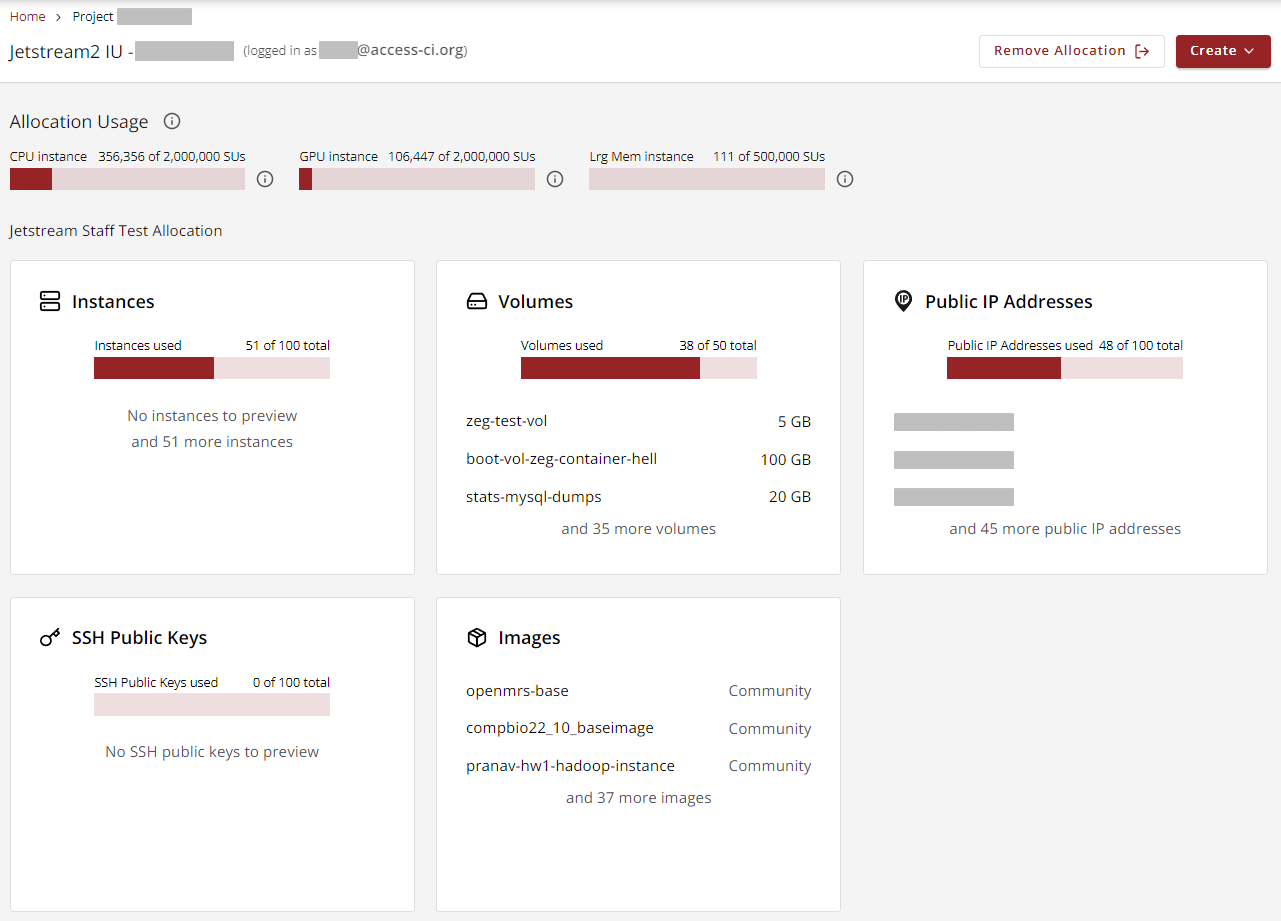Image resolution: width=1281 pixels, height=921 pixels.
Task: Click the CPU instance usage bar
Action: click(127, 179)
